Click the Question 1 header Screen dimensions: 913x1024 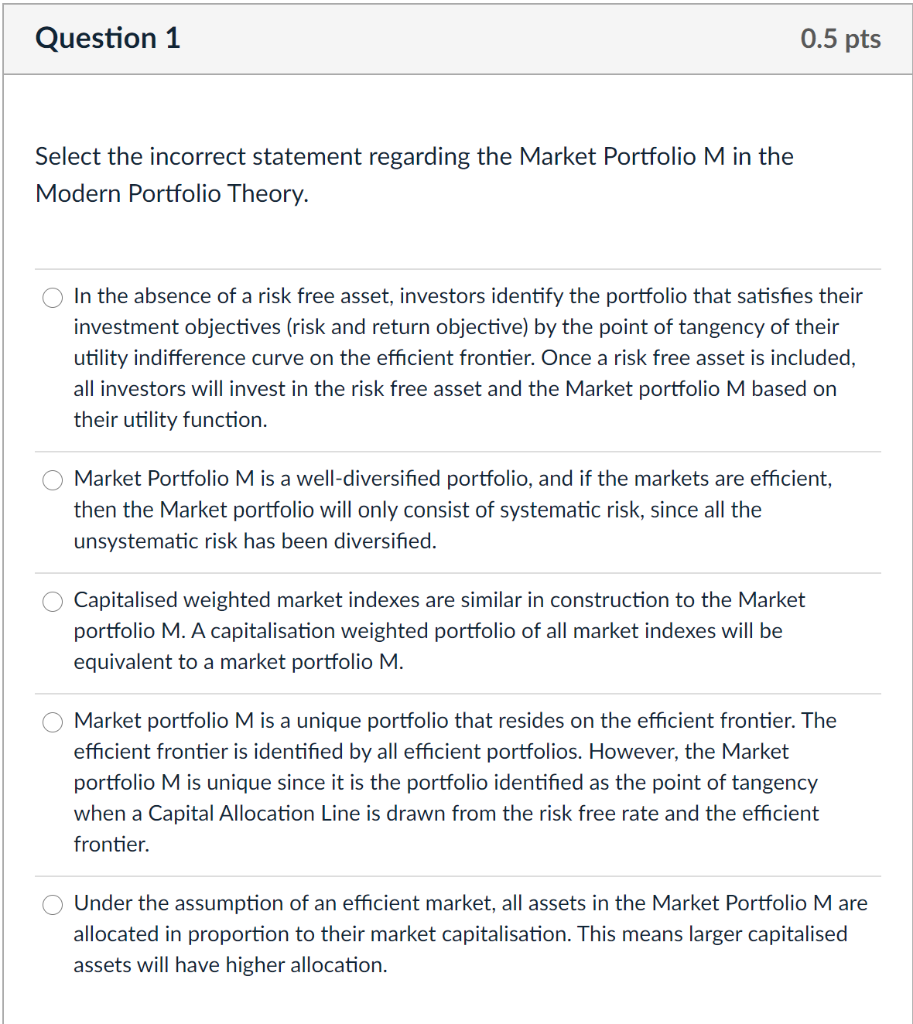click(x=107, y=39)
